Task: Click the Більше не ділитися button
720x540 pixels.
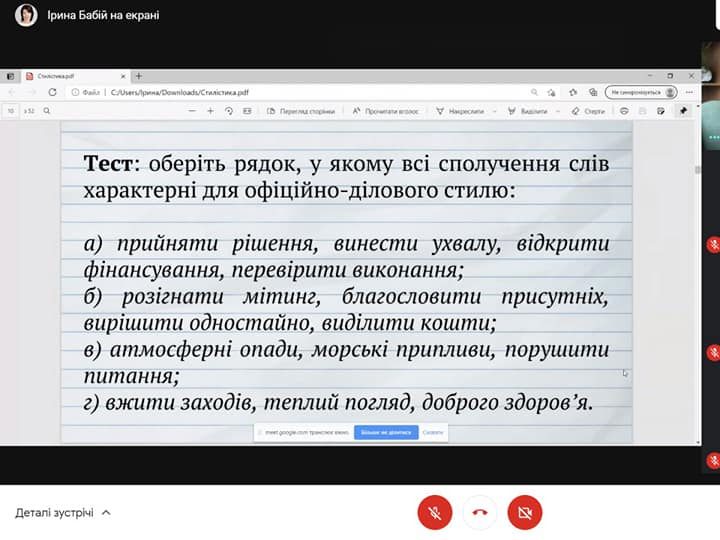Action: tap(386, 433)
